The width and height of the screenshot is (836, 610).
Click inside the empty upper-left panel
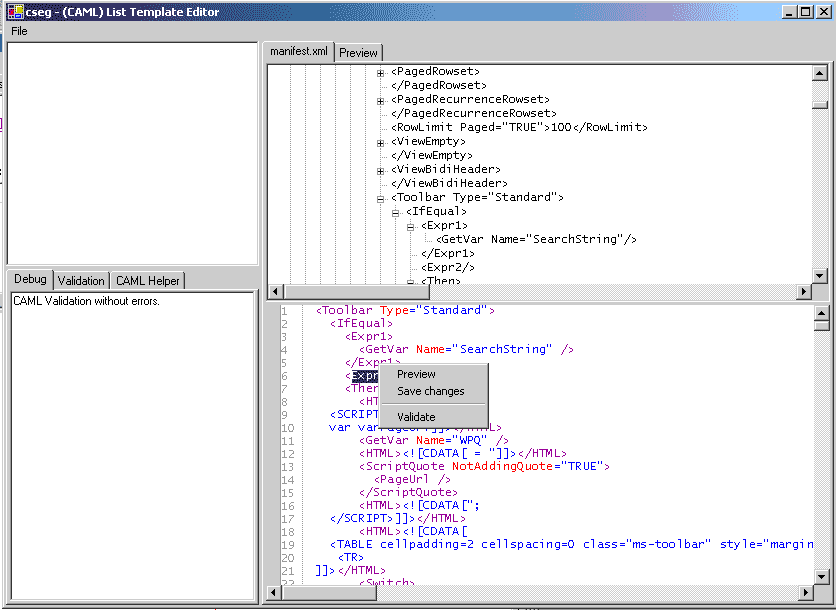pyautogui.click(x=132, y=153)
